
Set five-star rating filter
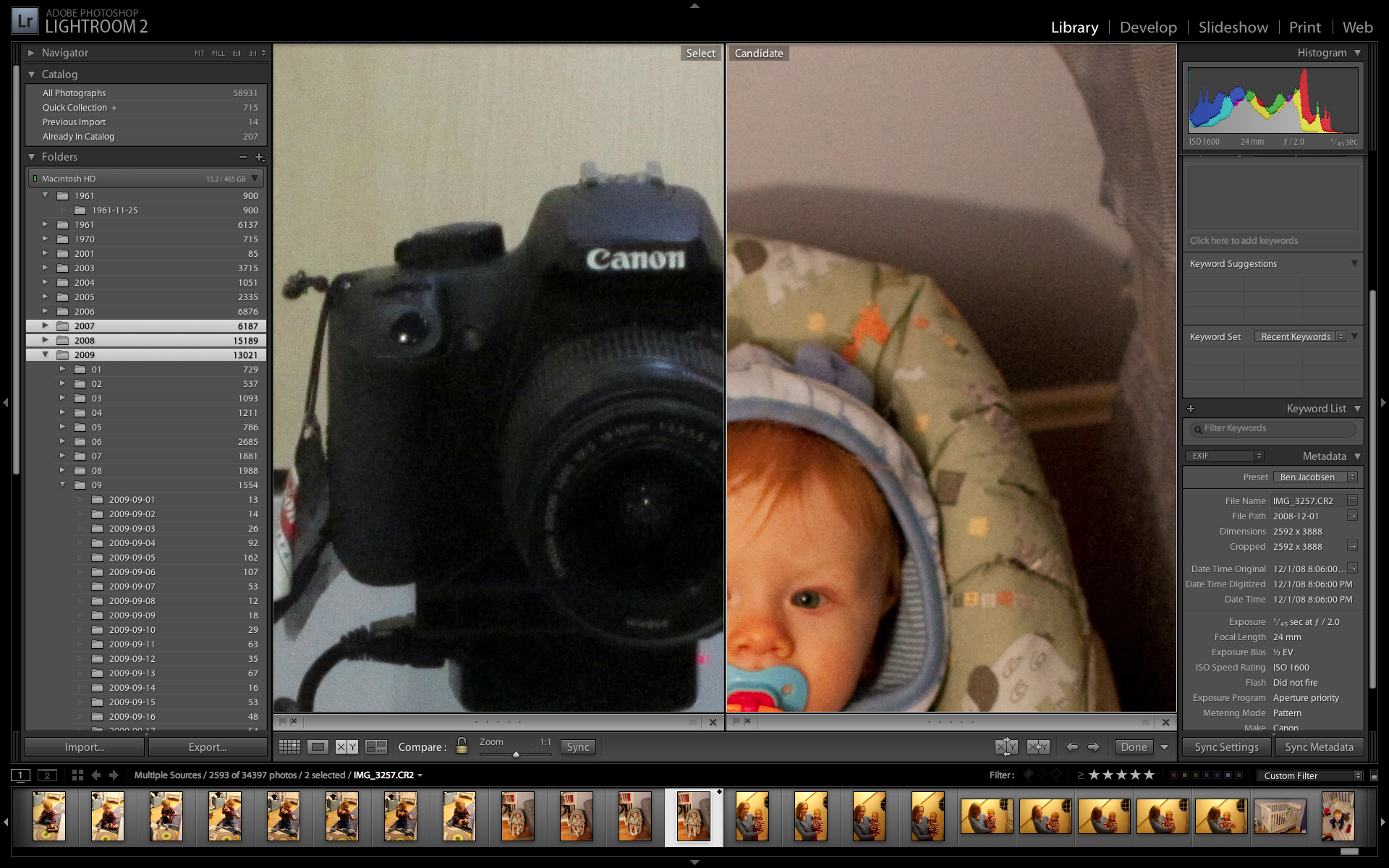click(1149, 775)
